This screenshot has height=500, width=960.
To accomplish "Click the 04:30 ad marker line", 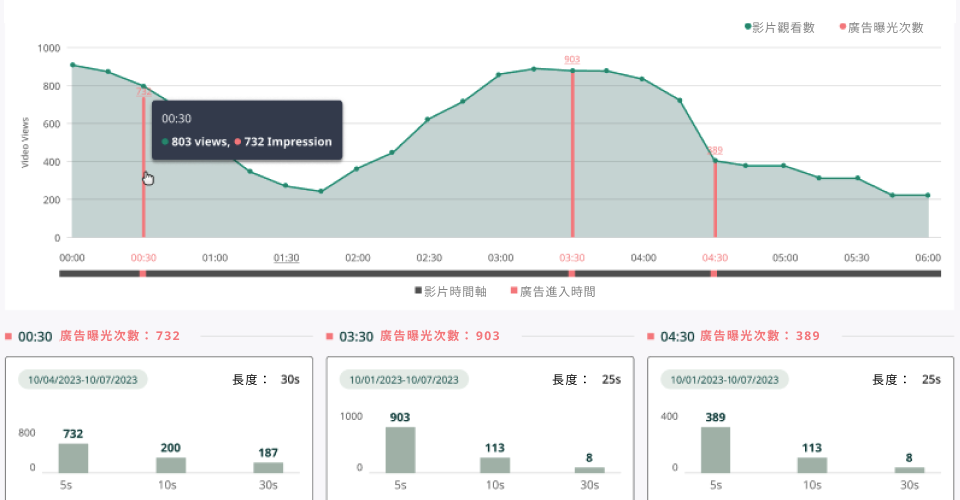I will click(715, 199).
